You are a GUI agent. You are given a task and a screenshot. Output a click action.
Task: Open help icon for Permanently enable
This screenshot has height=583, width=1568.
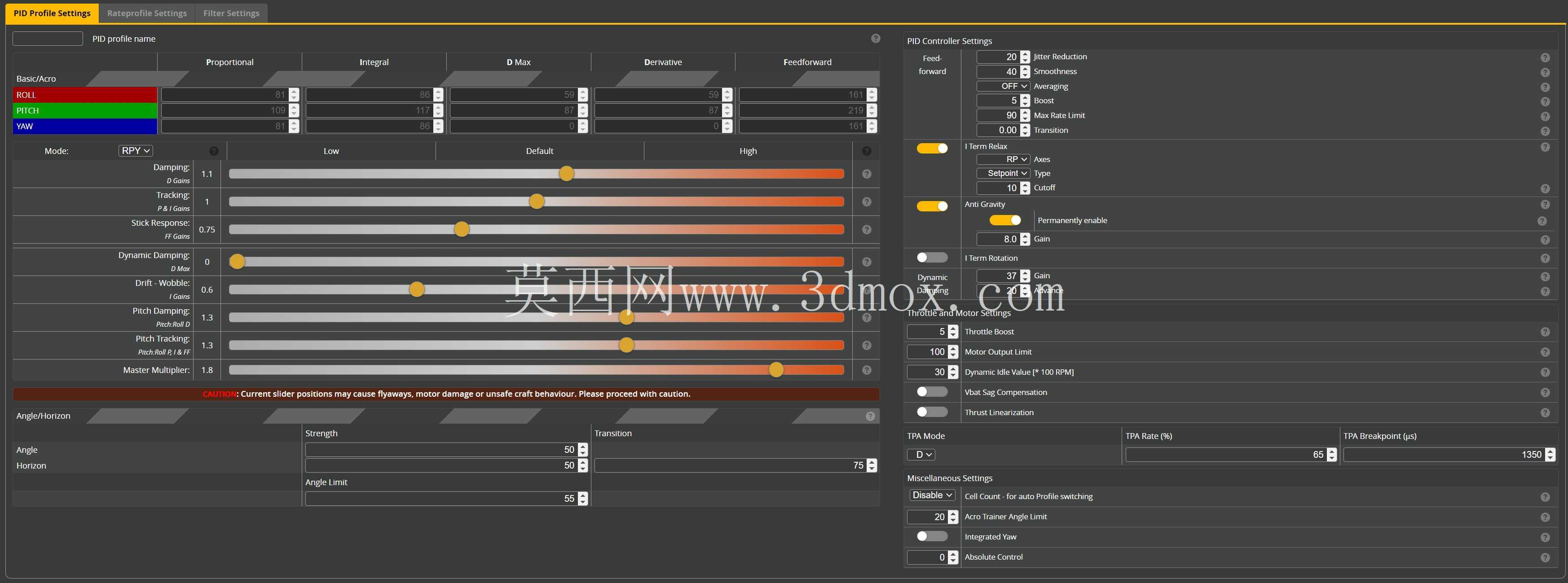click(x=1542, y=221)
